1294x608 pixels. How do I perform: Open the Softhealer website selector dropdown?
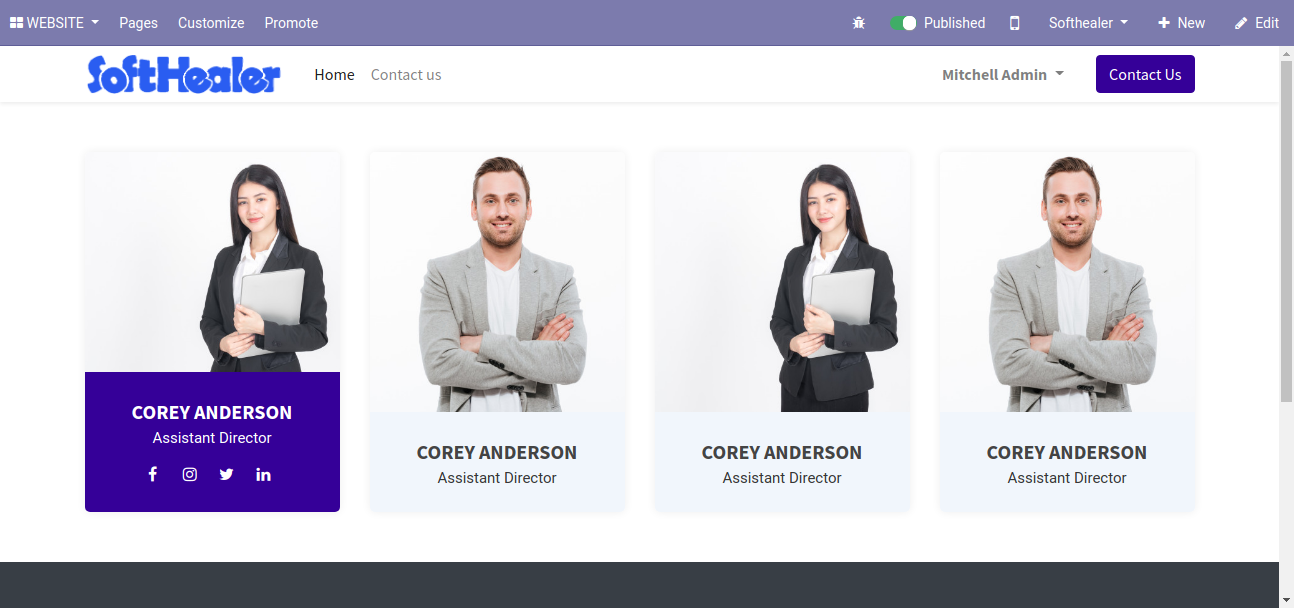(x=1088, y=23)
